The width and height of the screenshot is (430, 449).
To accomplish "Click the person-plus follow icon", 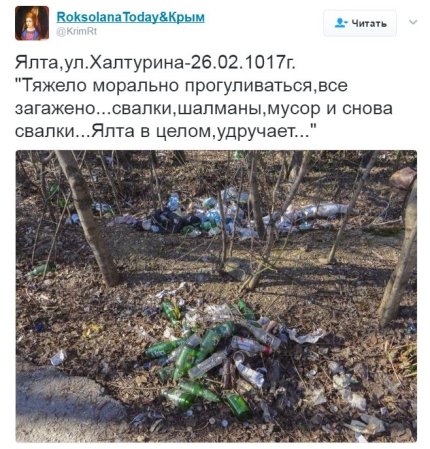I will [341, 23].
